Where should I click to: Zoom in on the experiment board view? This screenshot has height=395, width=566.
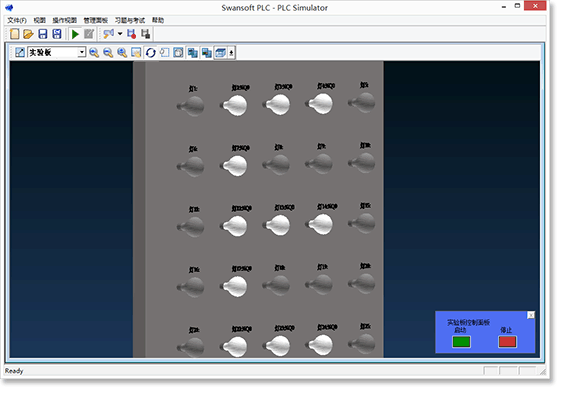pyautogui.click(x=94, y=53)
